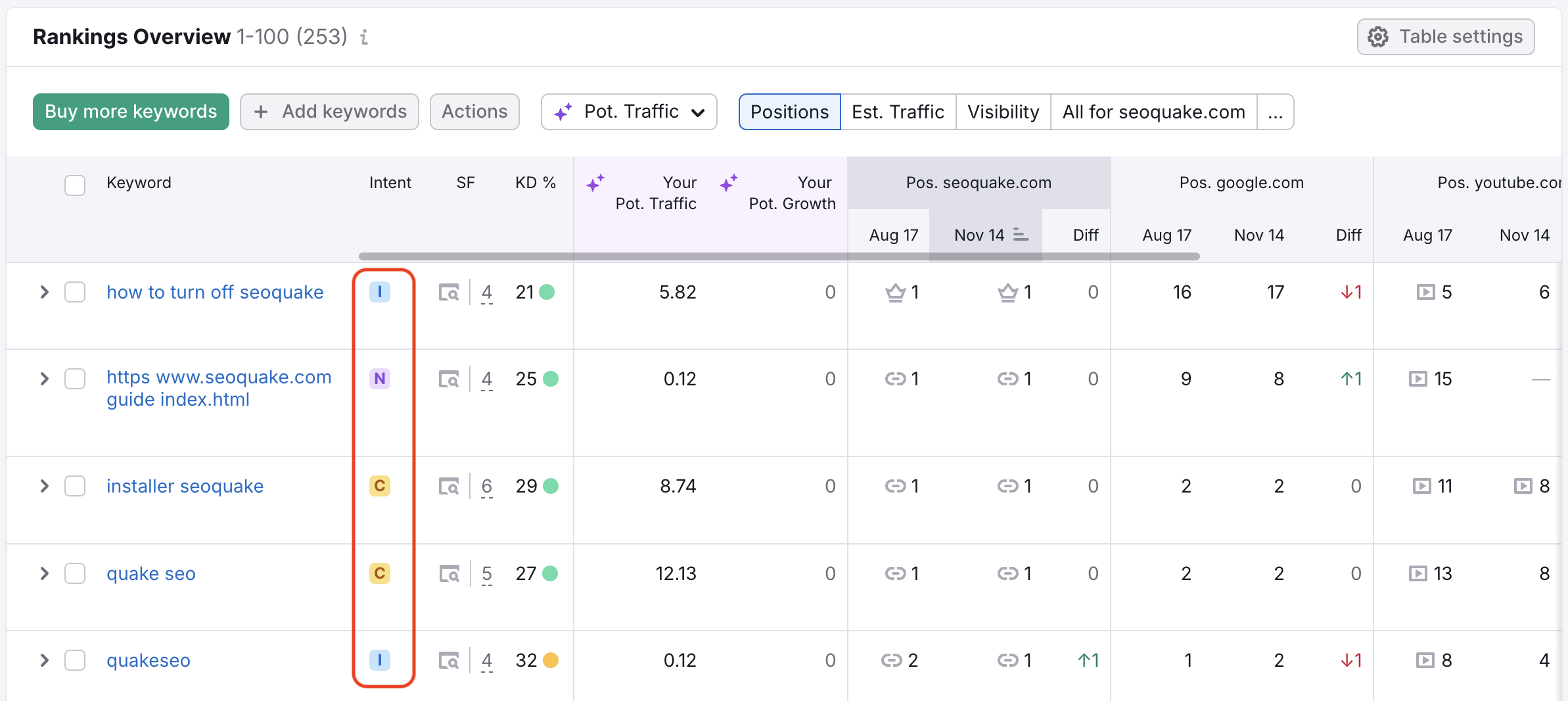The width and height of the screenshot is (1568, 701).
Task: Click the featured snippet crown icon in first row
Action: (895, 293)
